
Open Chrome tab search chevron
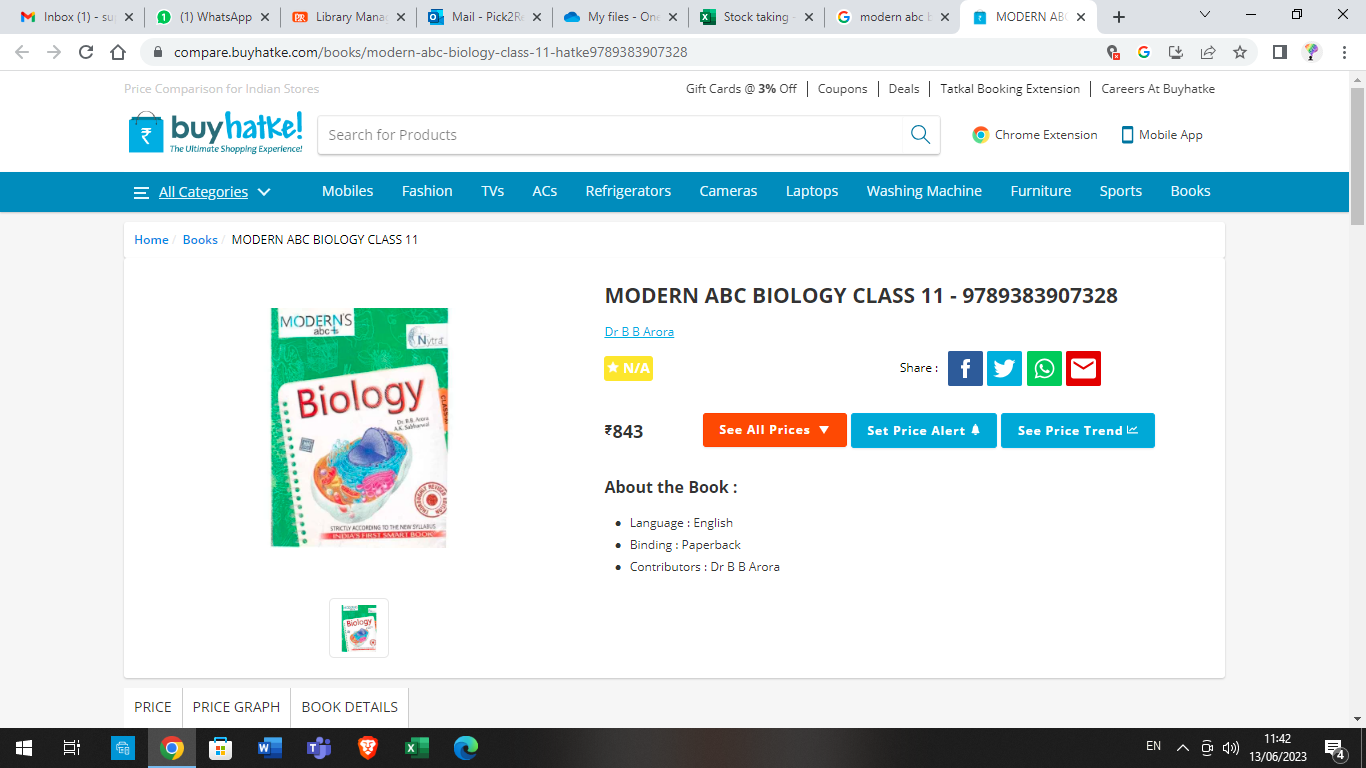[1205, 16]
